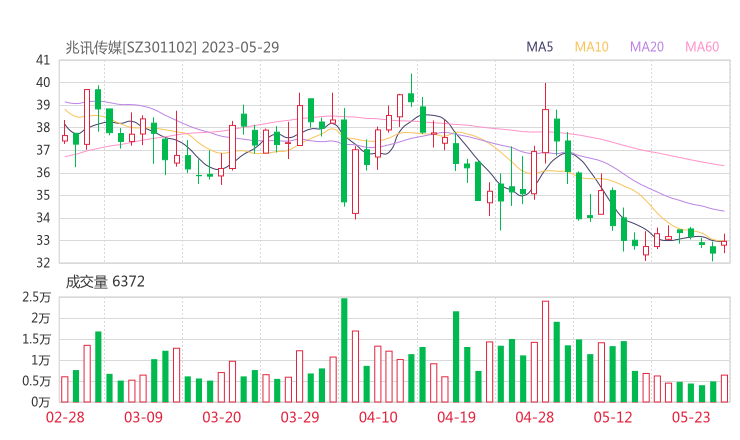
Task: Click the 03-09 date axis label
Action: click(x=143, y=417)
